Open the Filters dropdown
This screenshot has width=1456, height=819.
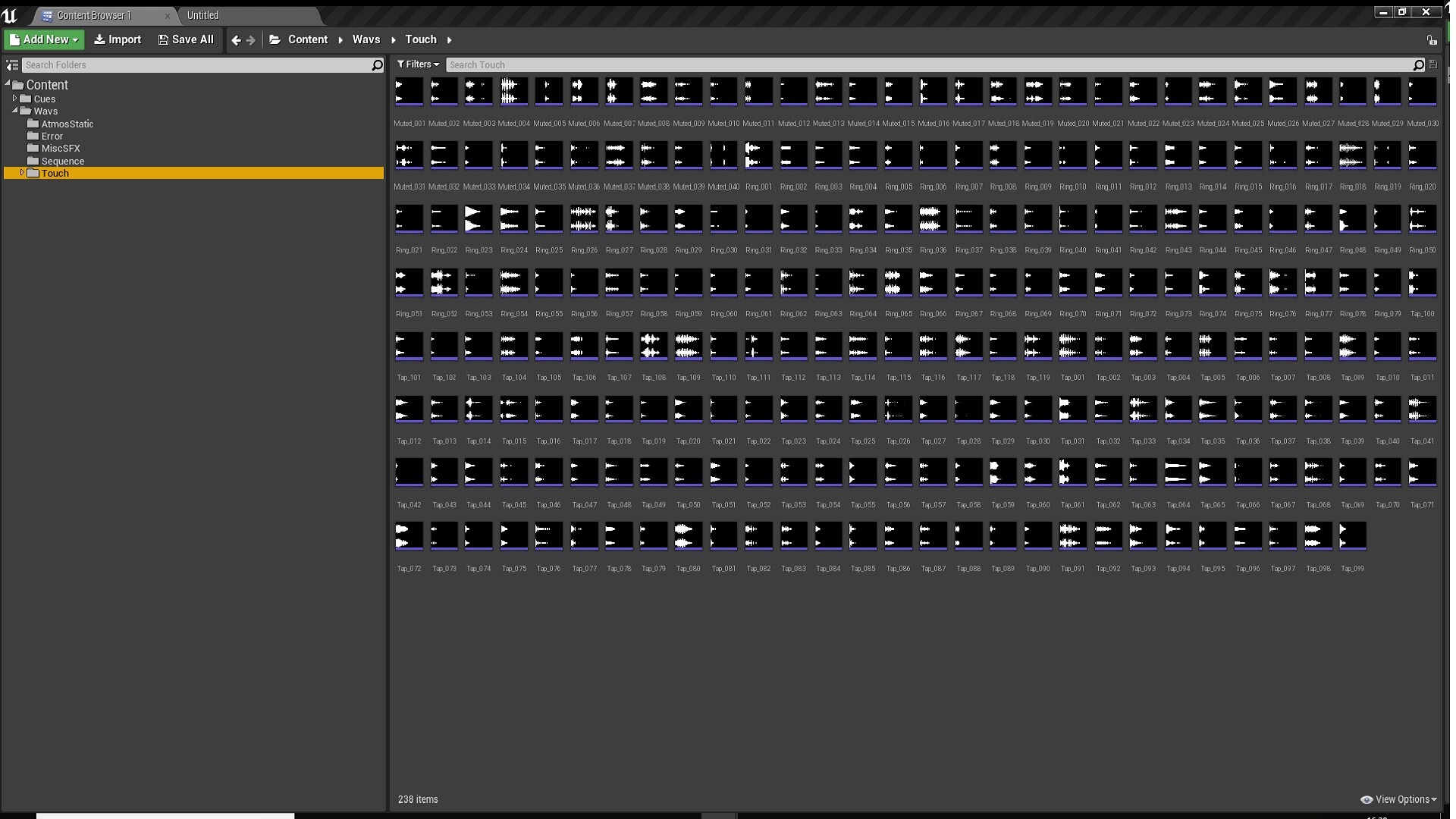(418, 65)
